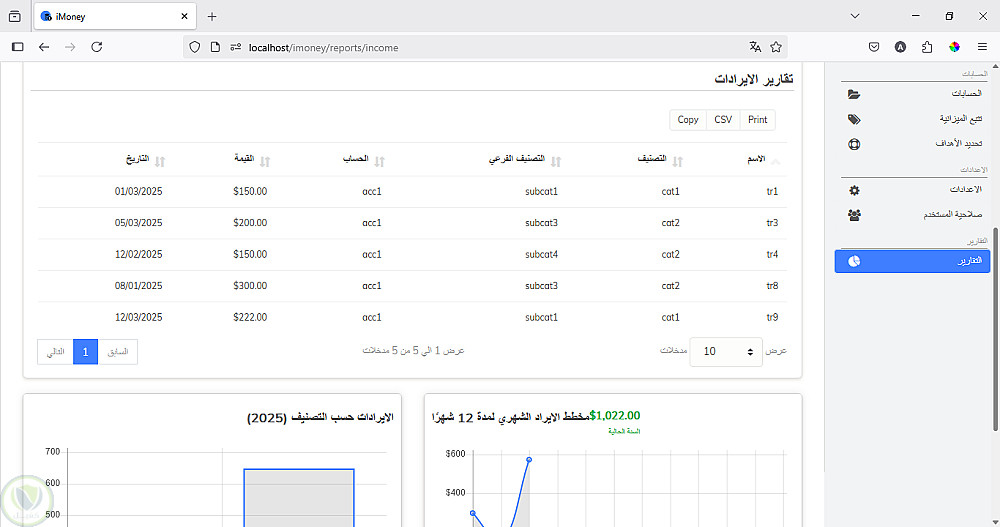Image resolution: width=1000 pixels, height=527 pixels.
Task: Go back with the browser back arrow
Action: click(44, 47)
